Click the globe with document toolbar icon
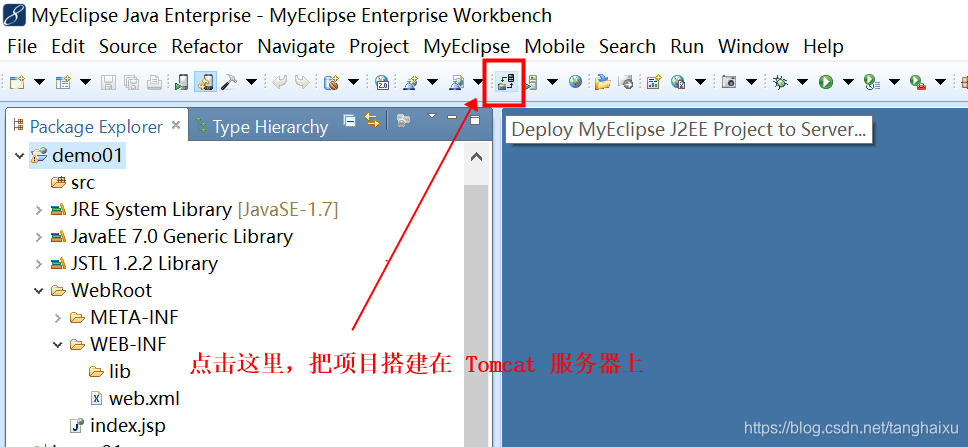 coord(678,81)
